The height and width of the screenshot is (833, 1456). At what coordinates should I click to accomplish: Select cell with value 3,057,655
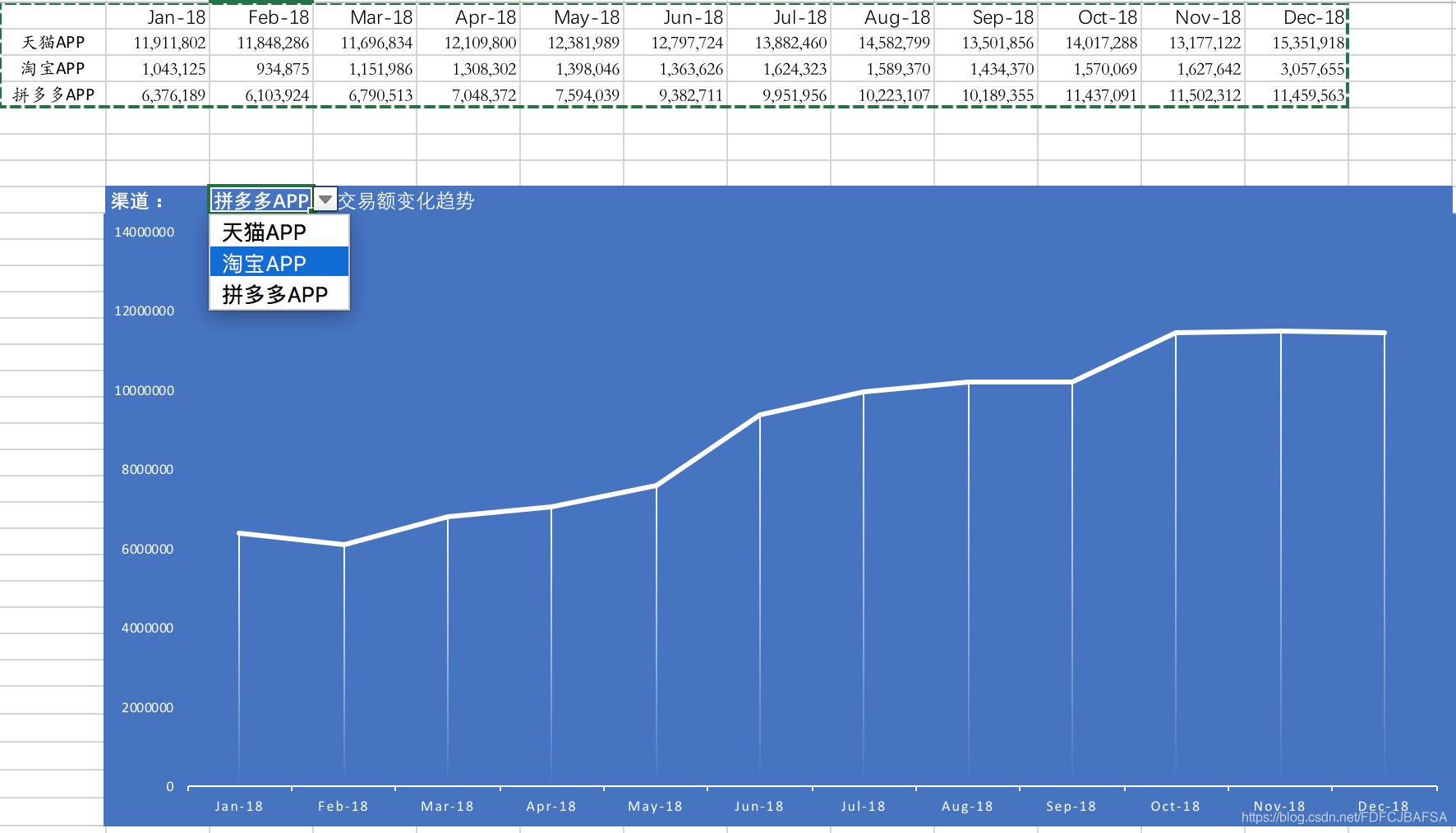click(1297, 68)
